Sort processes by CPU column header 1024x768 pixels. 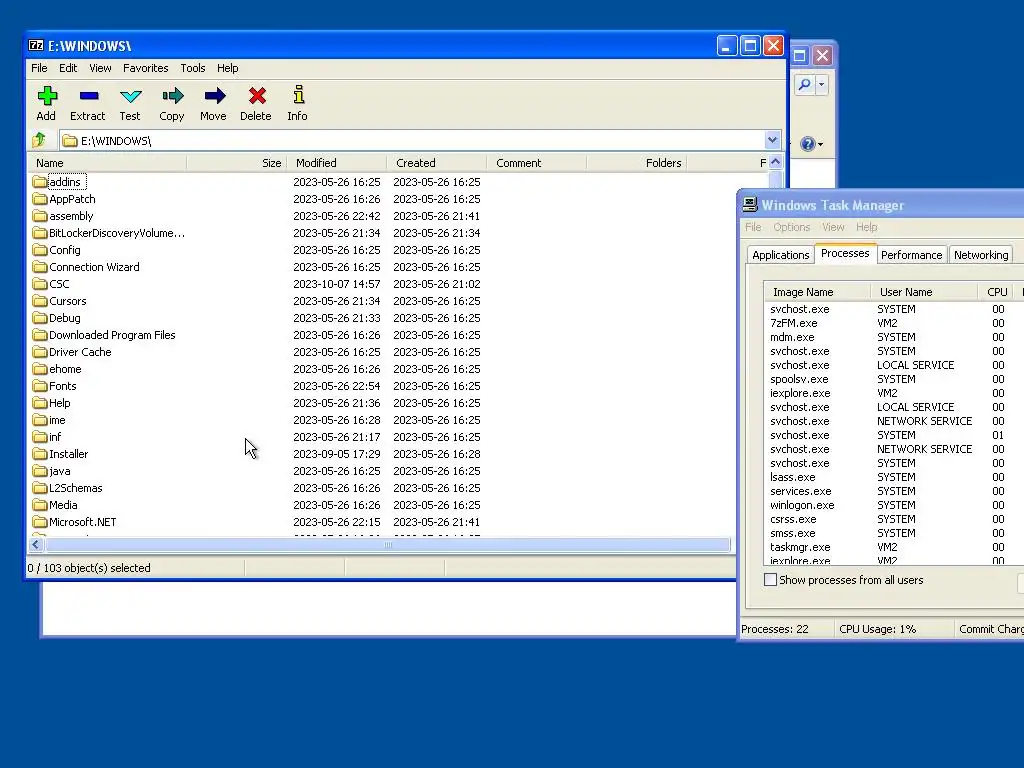coord(997,292)
